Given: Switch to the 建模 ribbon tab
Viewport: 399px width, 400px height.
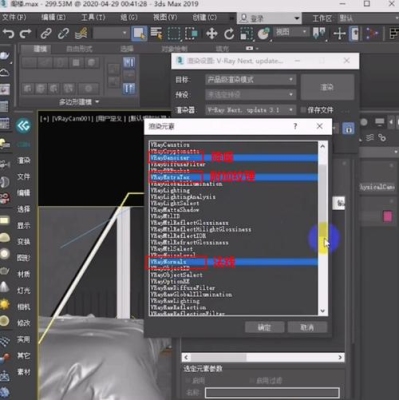Looking at the screenshot, I should click(40, 49).
